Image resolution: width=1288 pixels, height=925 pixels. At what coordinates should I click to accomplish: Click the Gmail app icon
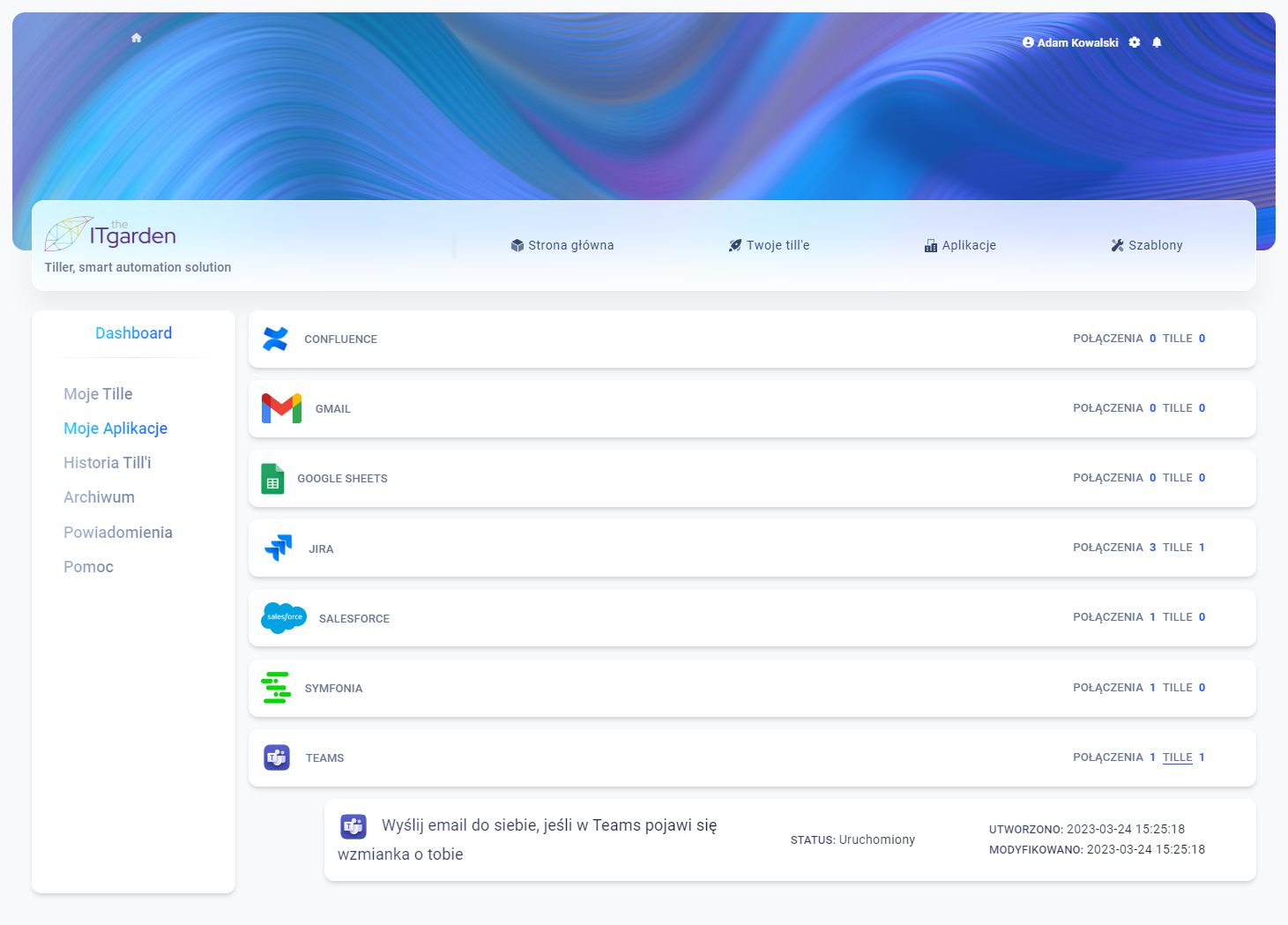pos(281,408)
